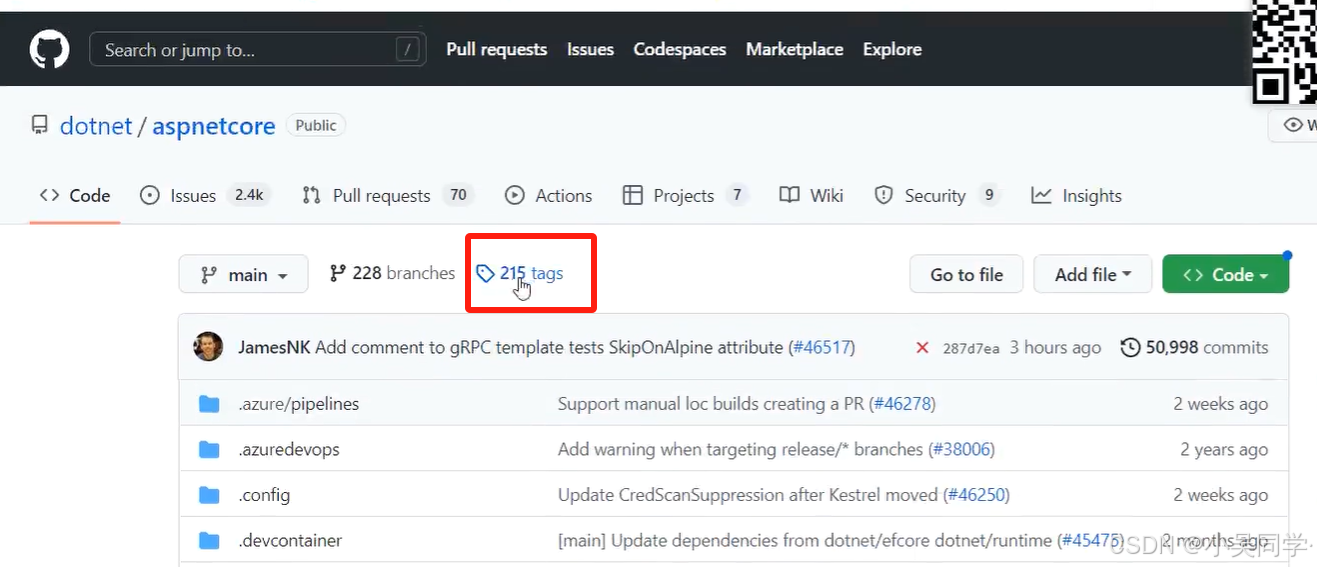Open Issues in top navigation bar

coord(590,49)
